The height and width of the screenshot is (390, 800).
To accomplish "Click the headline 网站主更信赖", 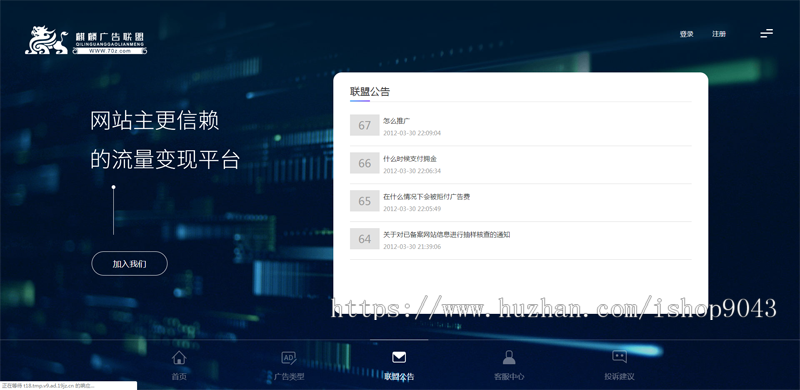I will coord(155,121).
